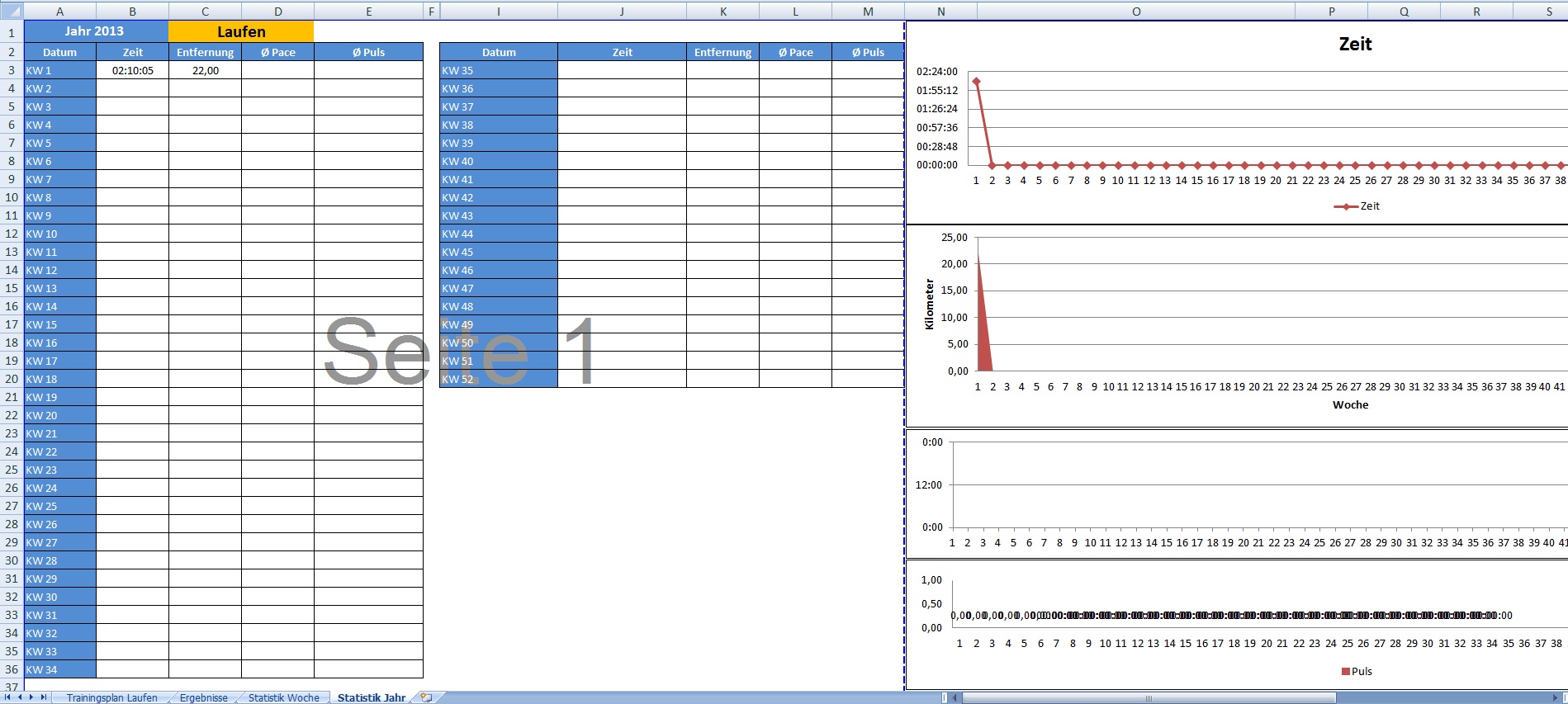Click the Puls legend entry in bottom chart
The image size is (1568, 704).
coord(1357,671)
